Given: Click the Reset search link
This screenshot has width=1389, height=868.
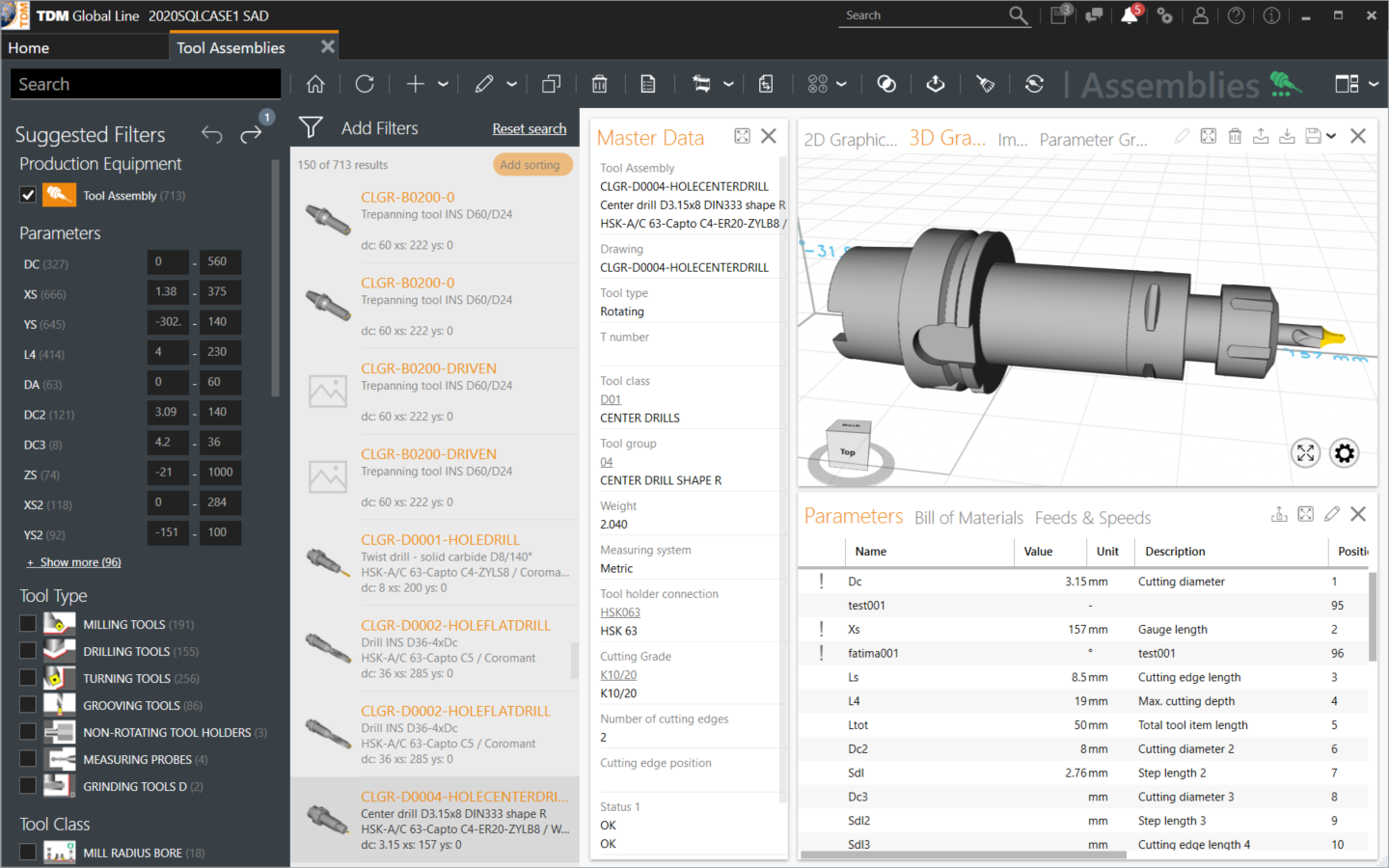Looking at the screenshot, I should coord(529,129).
